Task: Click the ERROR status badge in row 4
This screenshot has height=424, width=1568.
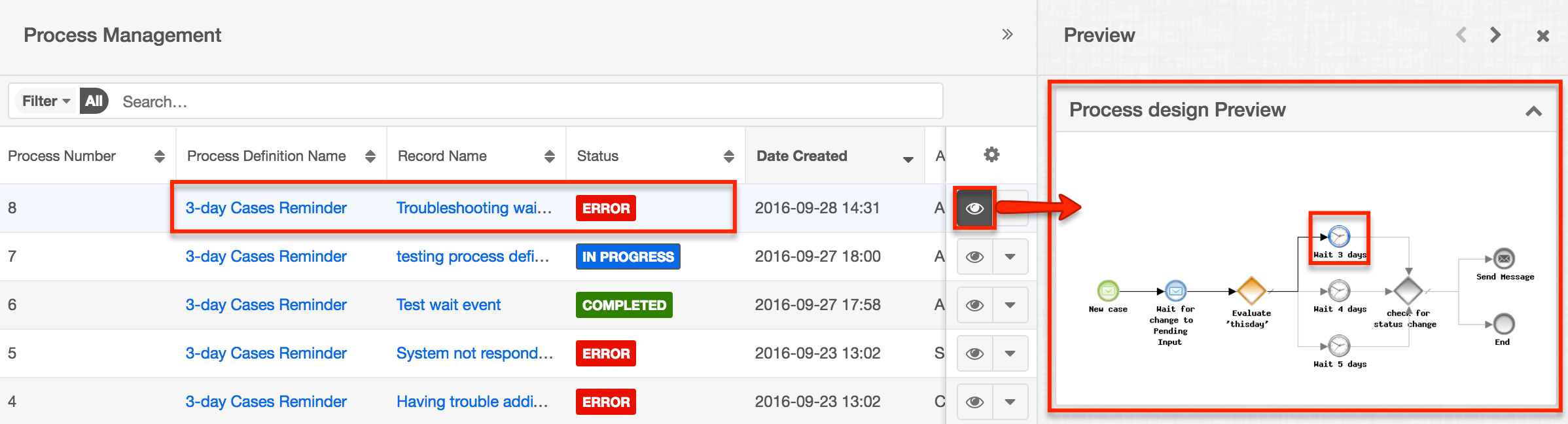Action: coord(606,402)
